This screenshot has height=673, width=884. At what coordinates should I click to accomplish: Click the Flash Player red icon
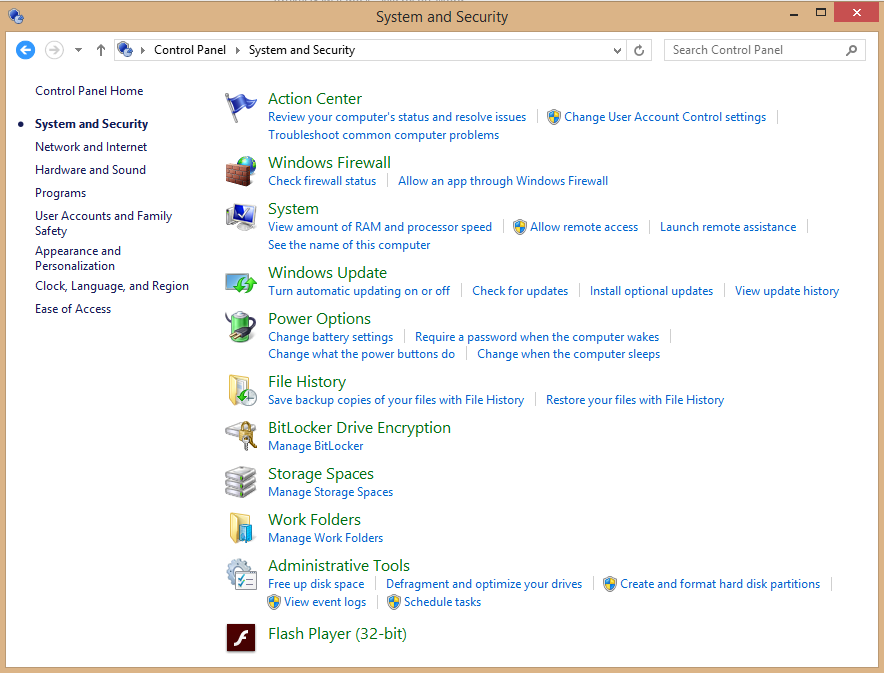pyautogui.click(x=241, y=637)
